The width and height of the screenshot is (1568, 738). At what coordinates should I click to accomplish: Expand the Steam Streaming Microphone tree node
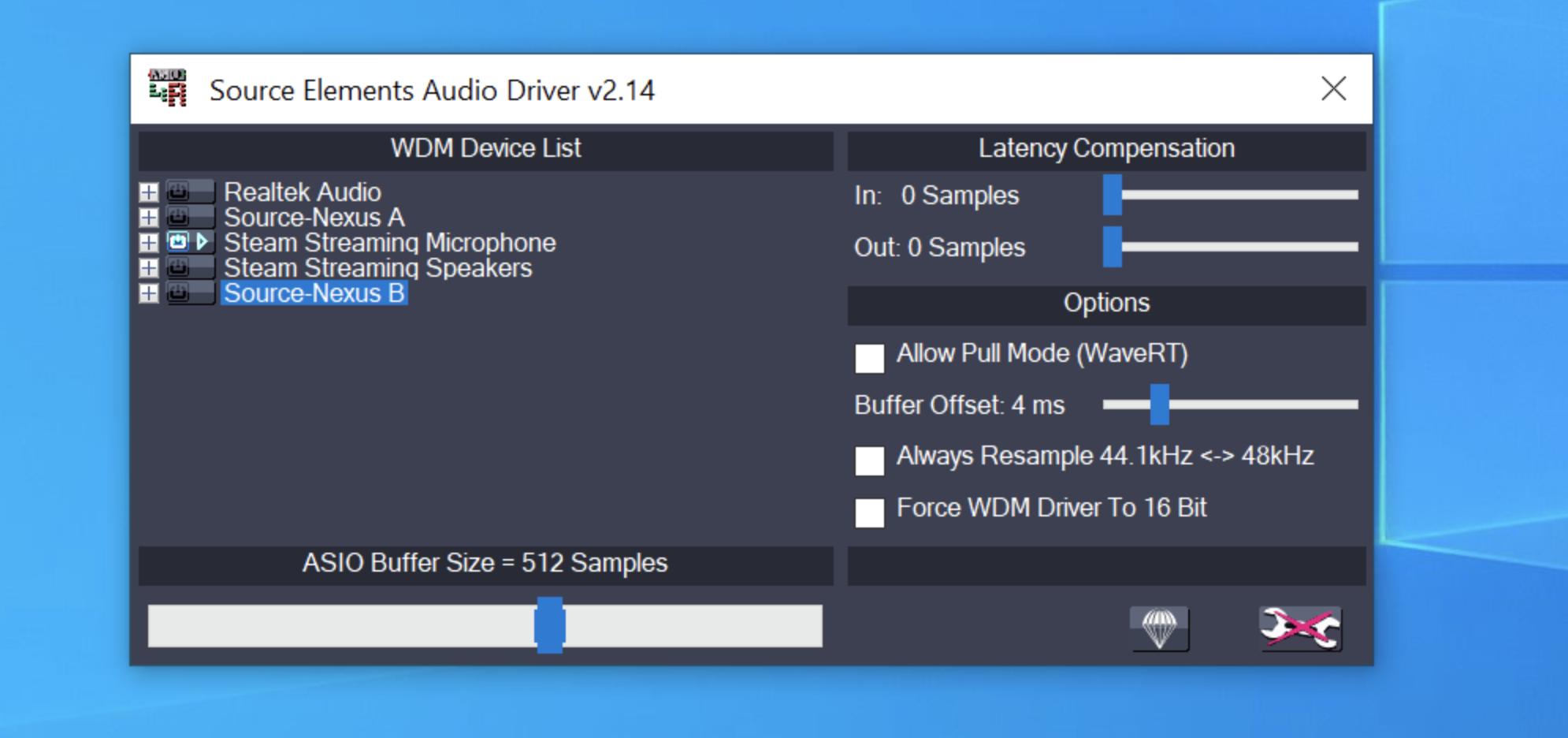(x=148, y=243)
